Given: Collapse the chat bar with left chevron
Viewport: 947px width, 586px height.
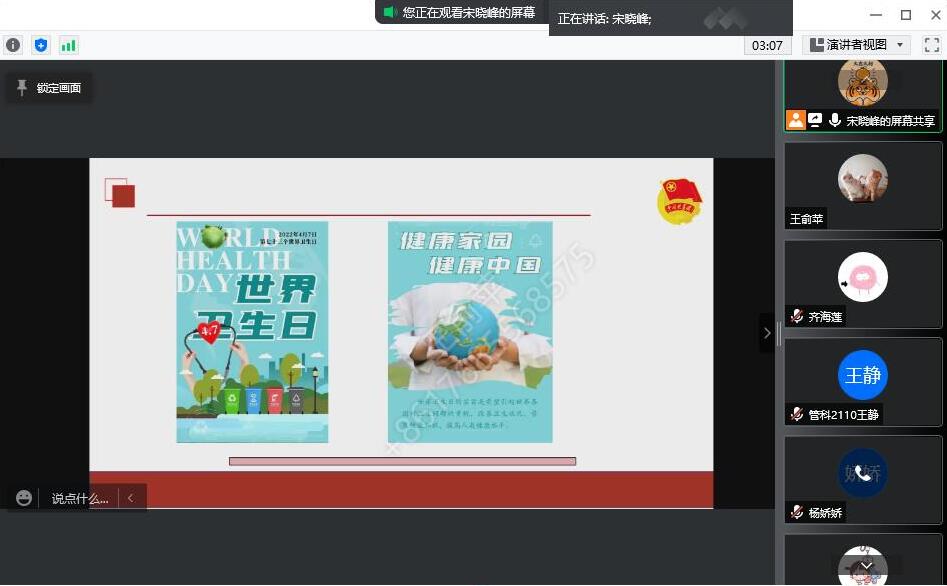Looking at the screenshot, I should pyautogui.click(x=130, y=498).
